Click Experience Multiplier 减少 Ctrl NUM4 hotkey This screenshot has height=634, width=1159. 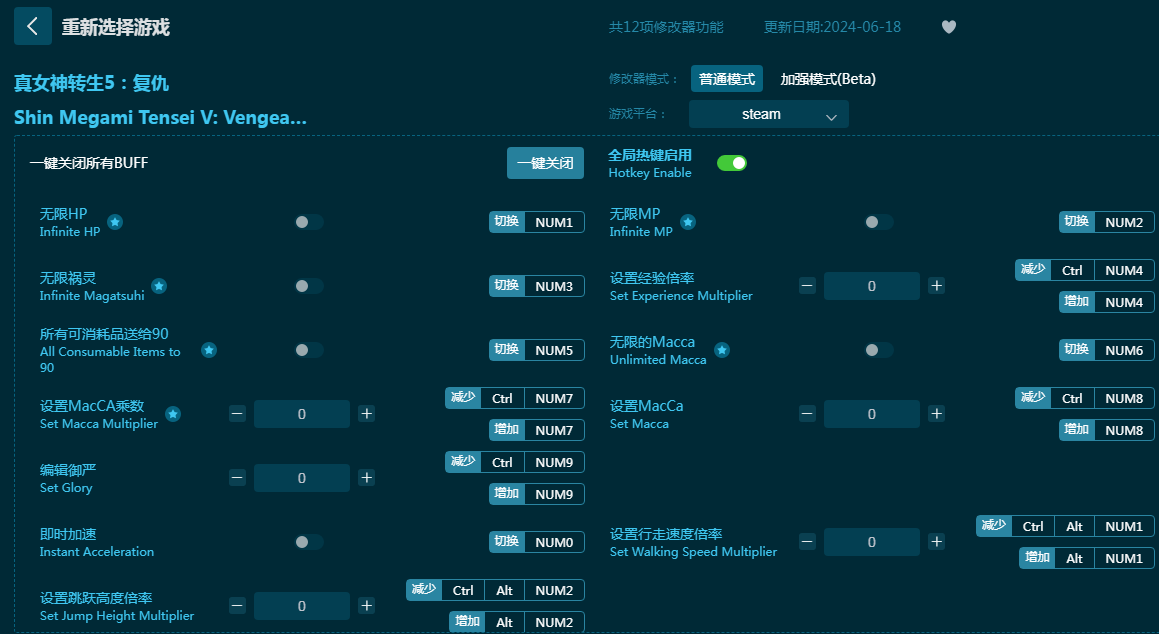click(1085, 270)
